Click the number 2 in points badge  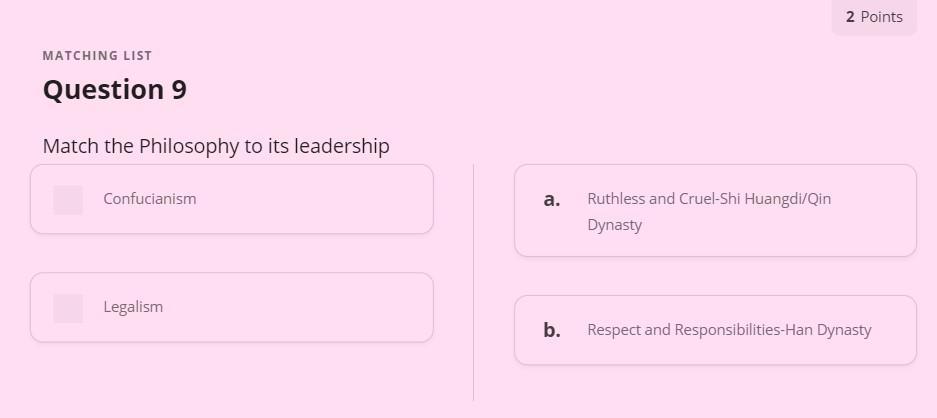(850, 17)
